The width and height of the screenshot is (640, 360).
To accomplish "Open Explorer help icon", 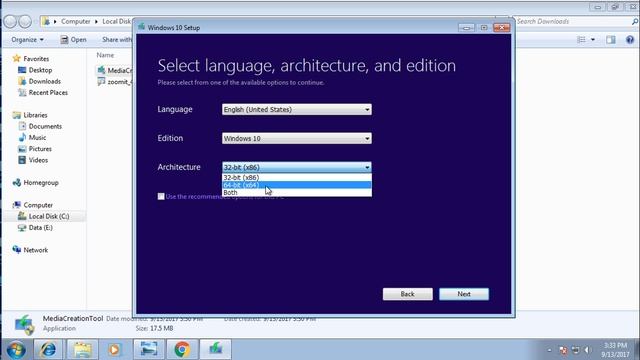I will [630, 40].
